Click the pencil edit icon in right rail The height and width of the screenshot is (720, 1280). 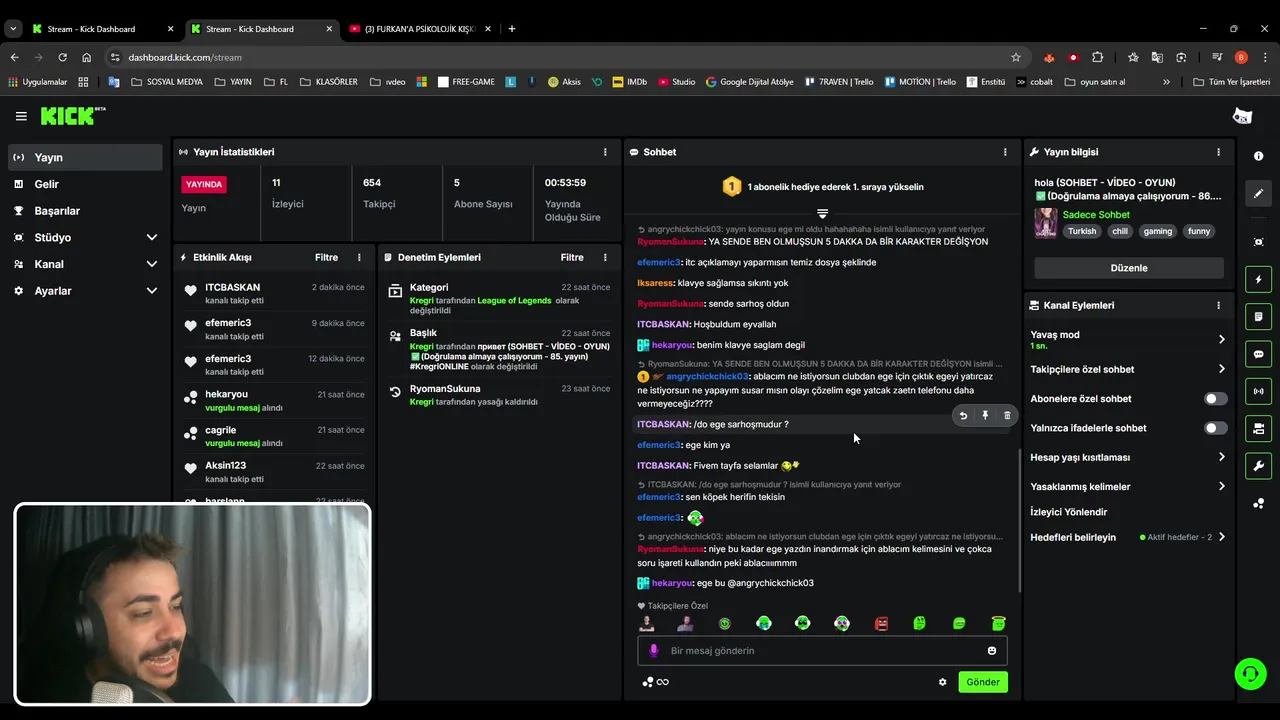pyautogui.click(x=1258, y=193)
